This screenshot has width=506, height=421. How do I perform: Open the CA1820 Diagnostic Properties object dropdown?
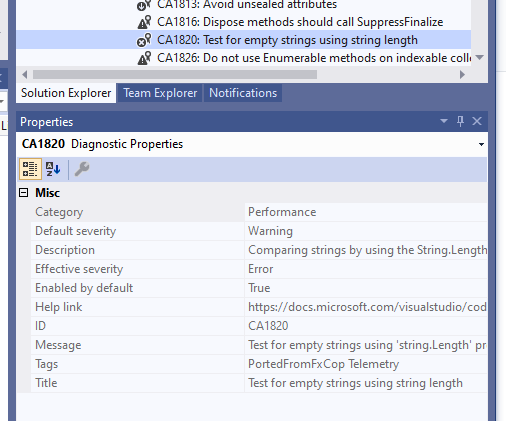click(x=481, y=145)
